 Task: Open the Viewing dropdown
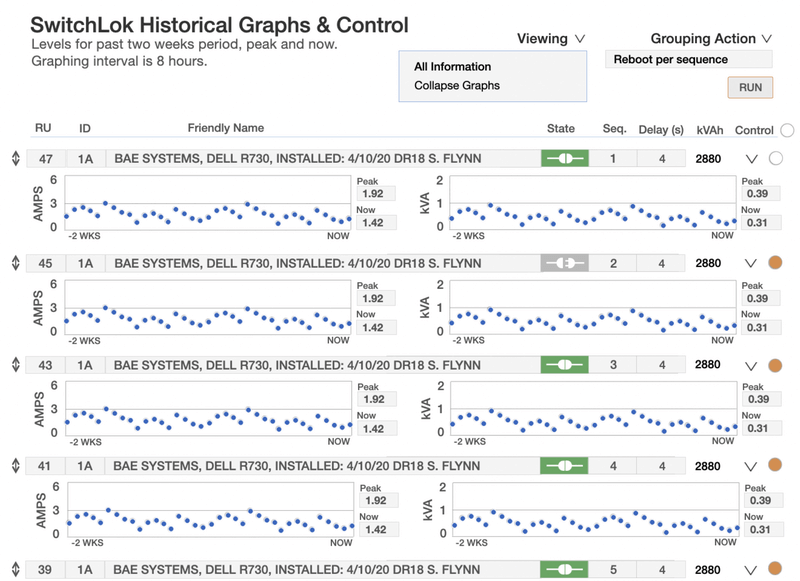click(x=550, y=39)
